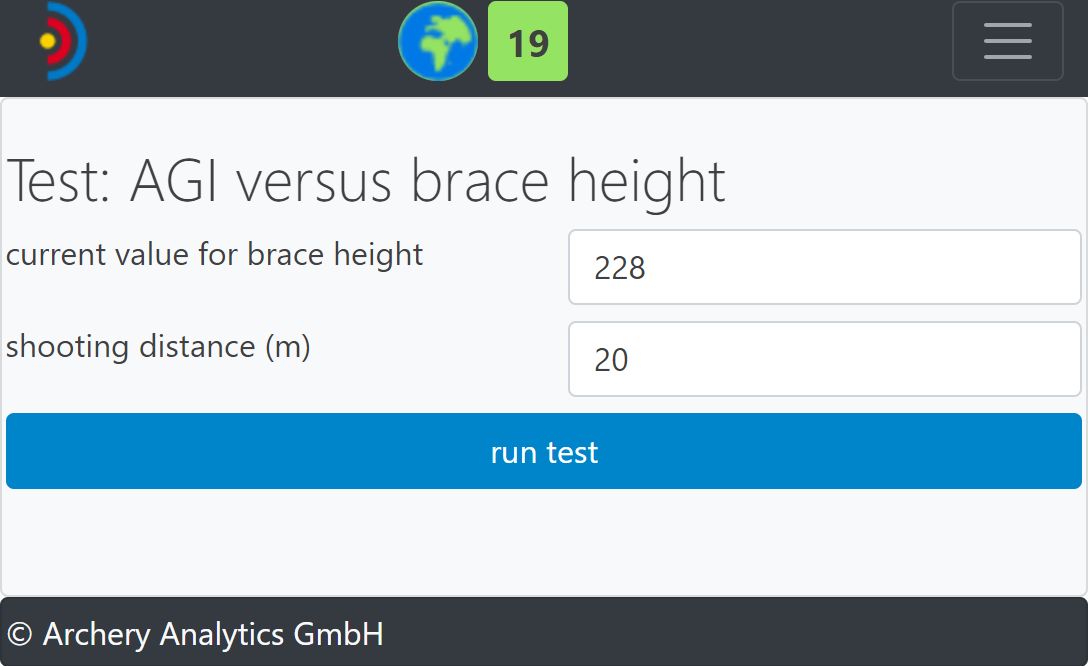This screenshot has height=666, width=1088.
Task: Click the number 19 indicator beside the globe
Action: click(527, 42)
